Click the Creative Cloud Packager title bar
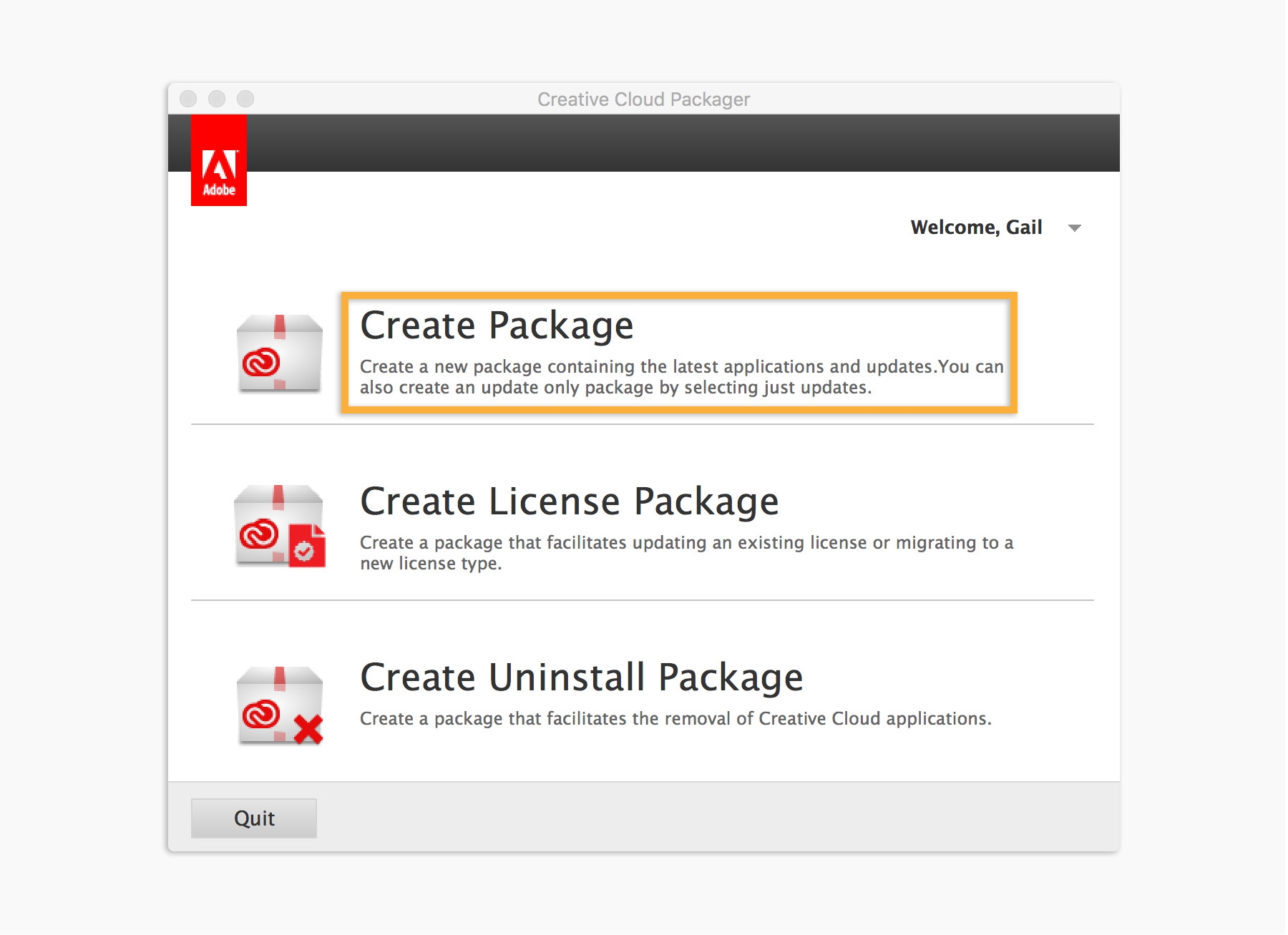Image resolution: width=1288 pixels, height=935 pixels. click(x=643, y=99)
